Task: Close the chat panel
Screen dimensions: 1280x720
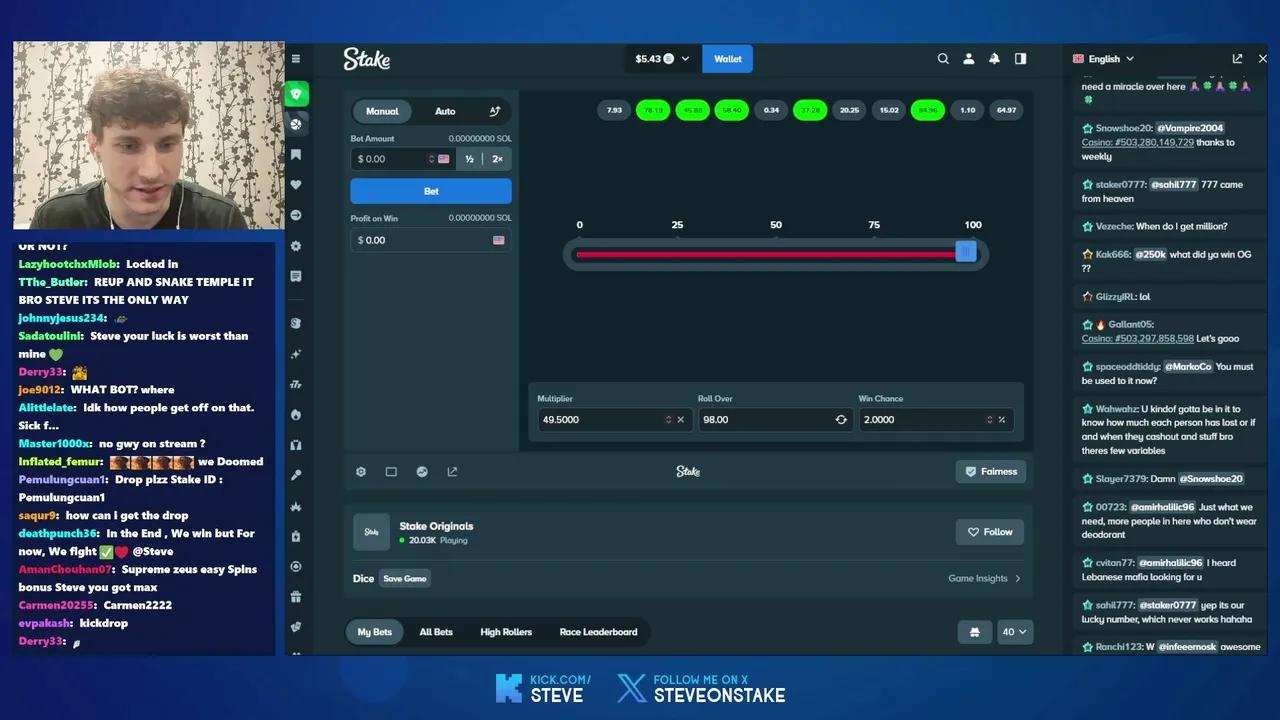Action: (1262, 59)
